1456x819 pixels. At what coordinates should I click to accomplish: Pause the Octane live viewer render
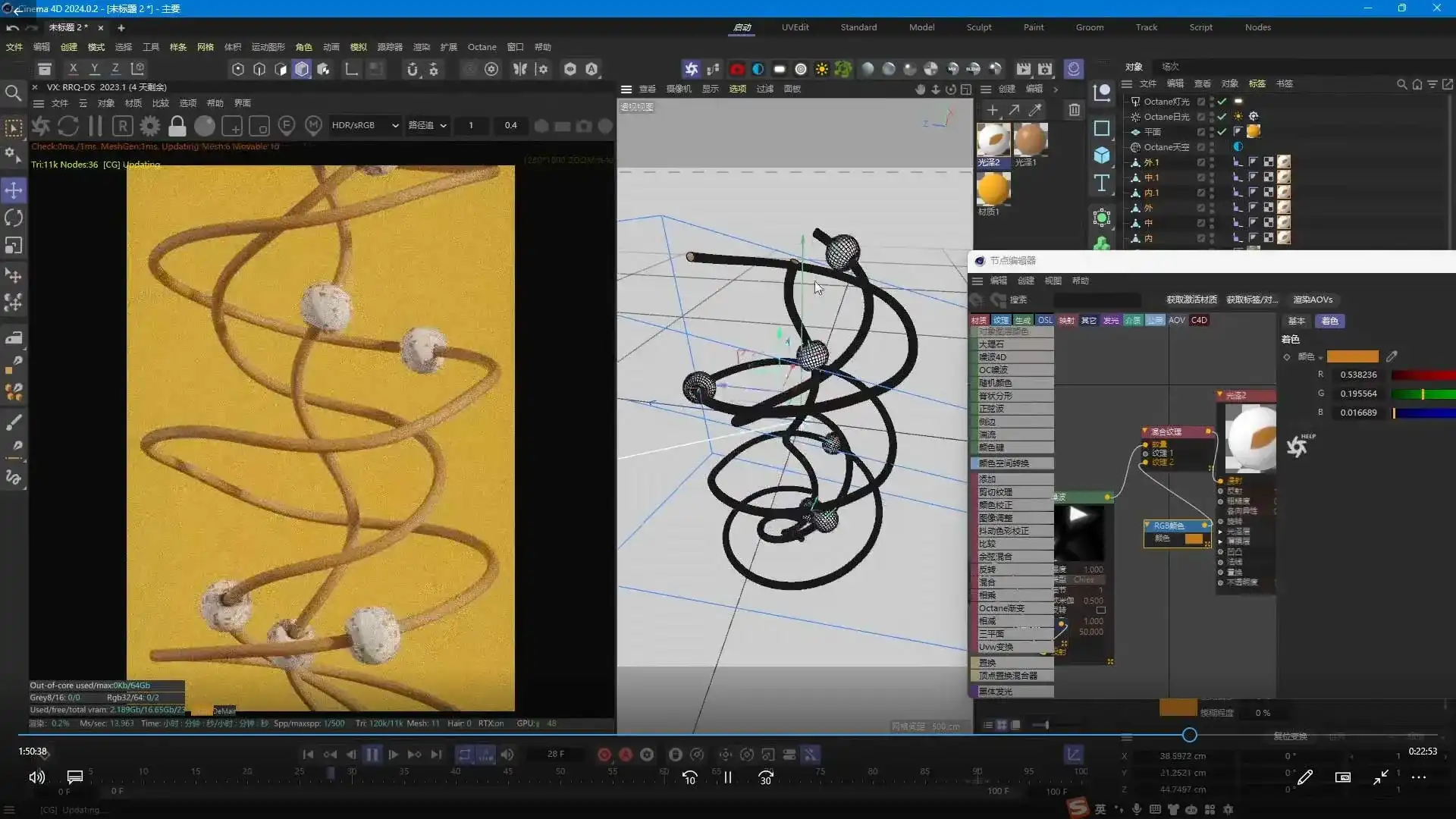pos(96,126)
